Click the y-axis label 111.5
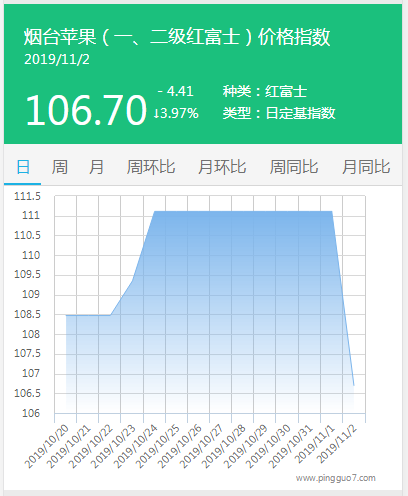Viewport: 408px width, 496px height. [x=27, y=196]
